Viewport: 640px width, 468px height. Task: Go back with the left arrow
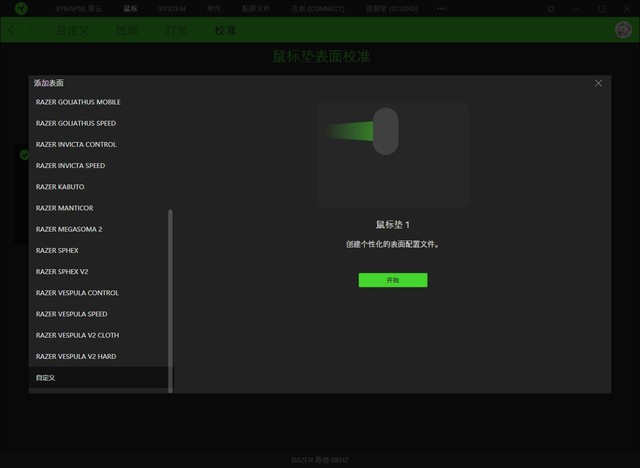11,30
